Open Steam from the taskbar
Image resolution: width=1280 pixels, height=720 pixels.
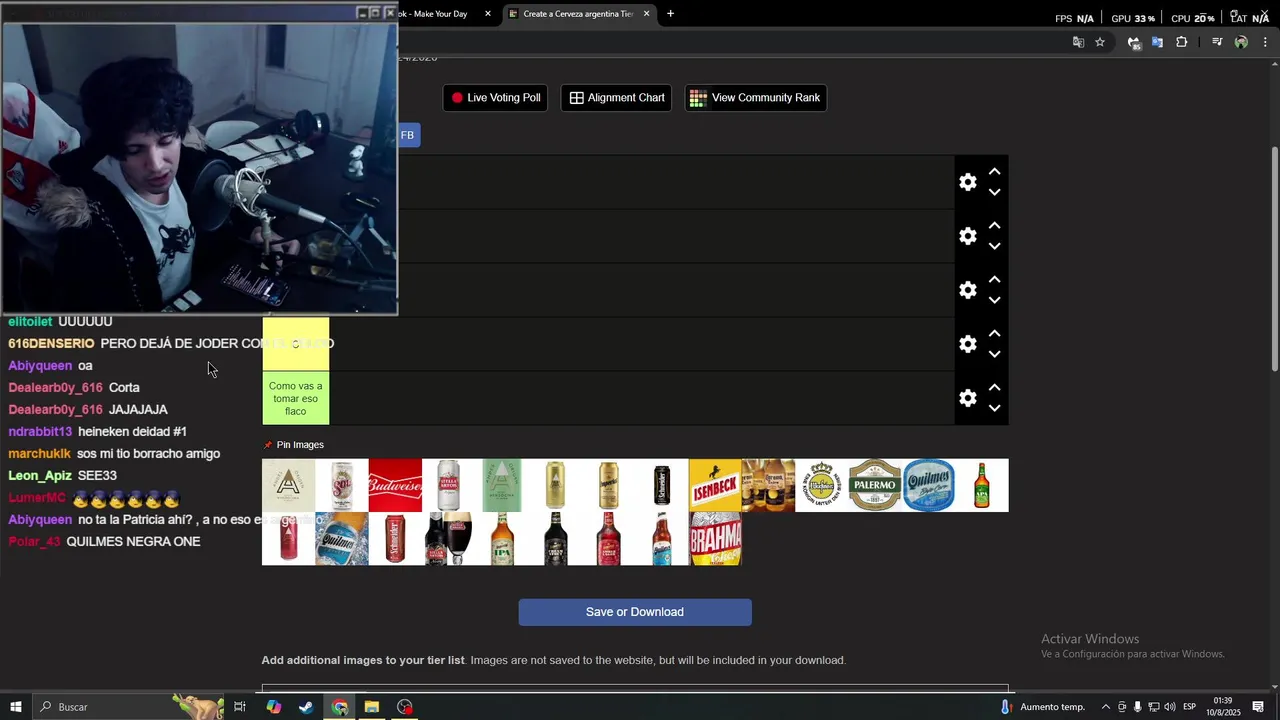[x=306, y=707]
